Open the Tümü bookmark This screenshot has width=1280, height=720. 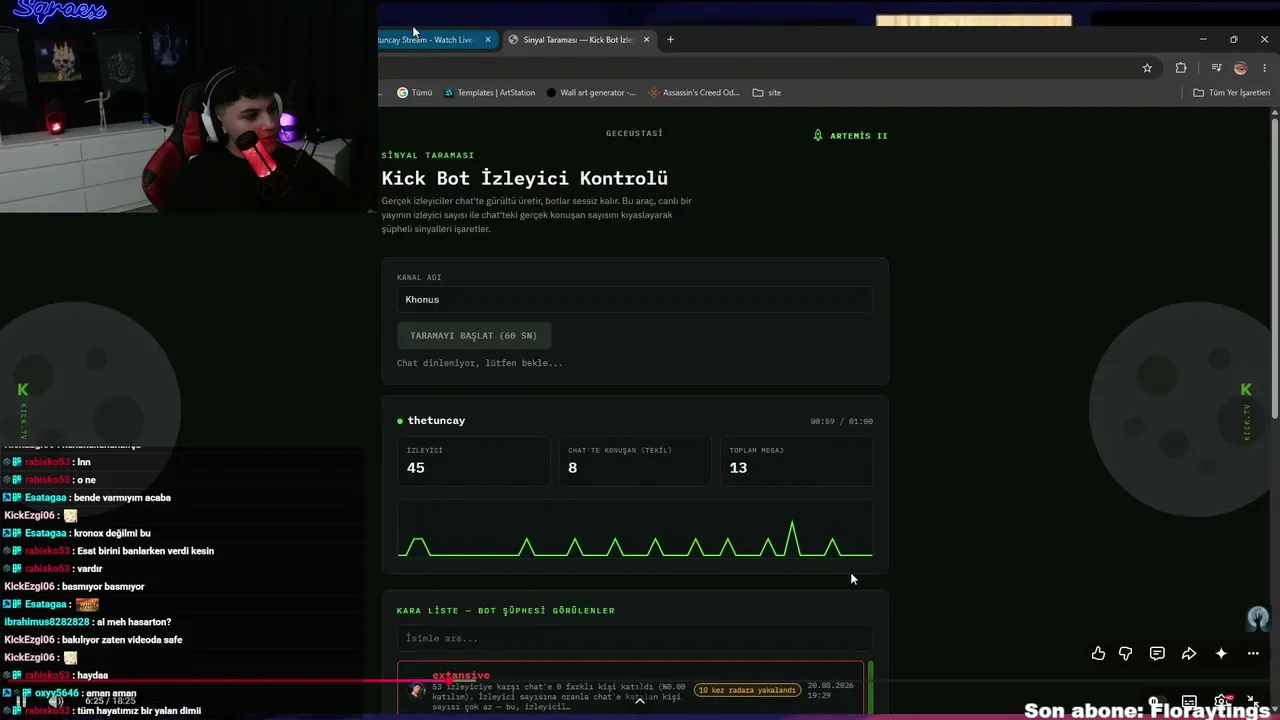pyautogui.click(x=415, y=93)
